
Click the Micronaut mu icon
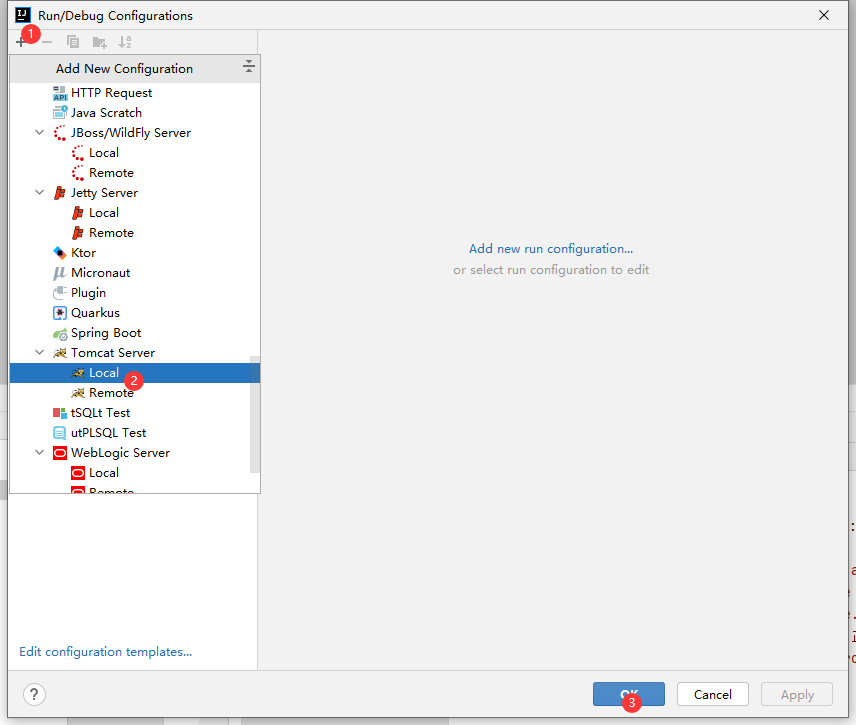[60, 273]
